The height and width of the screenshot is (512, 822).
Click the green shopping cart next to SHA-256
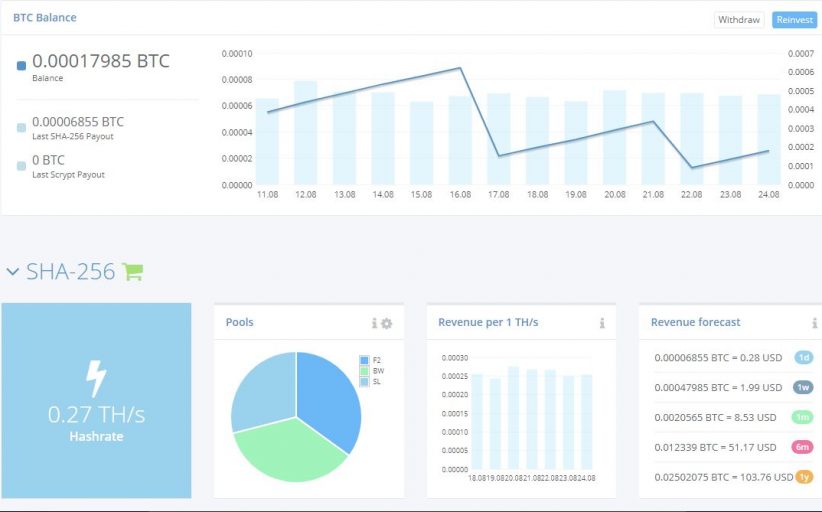pos(132,271)
